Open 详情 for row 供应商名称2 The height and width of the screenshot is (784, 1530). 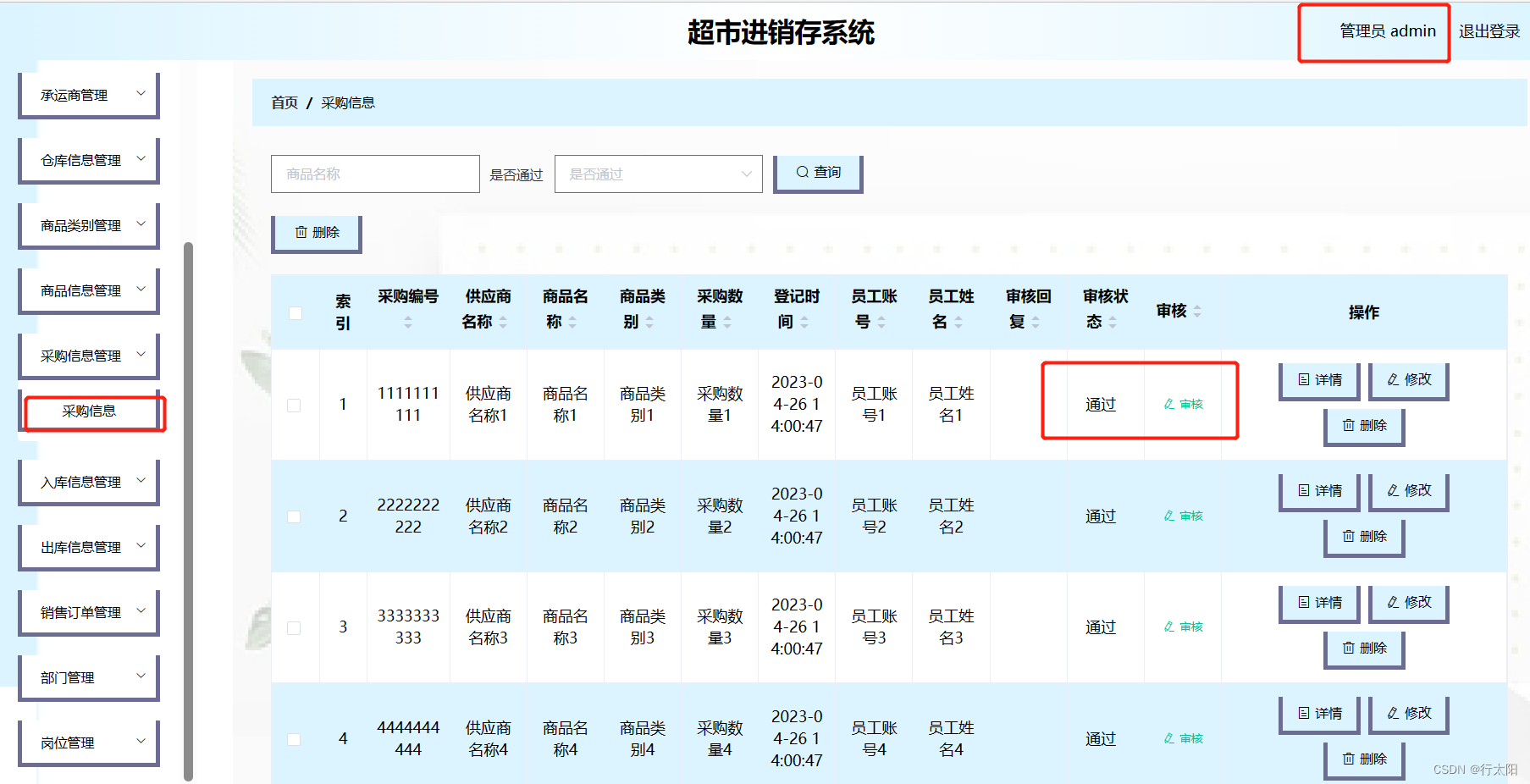tap(1319, 491)
